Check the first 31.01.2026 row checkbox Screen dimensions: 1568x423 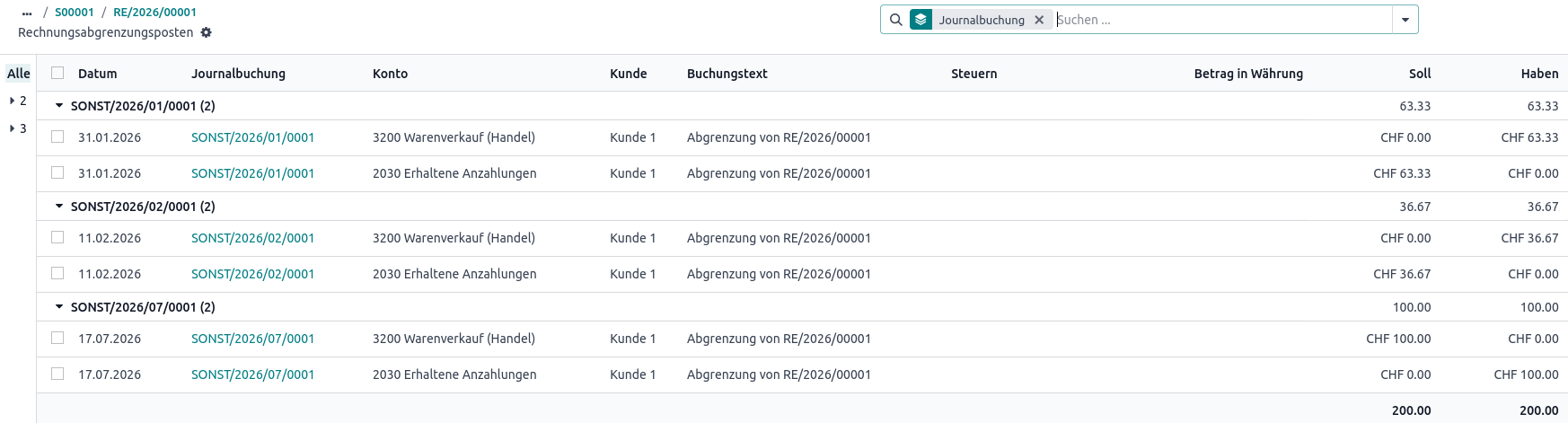(x=57, y=137)
